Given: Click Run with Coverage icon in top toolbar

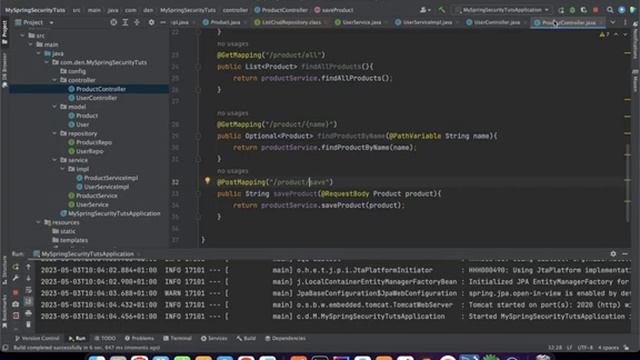Looking at the screenshot, I should [584, 10].
